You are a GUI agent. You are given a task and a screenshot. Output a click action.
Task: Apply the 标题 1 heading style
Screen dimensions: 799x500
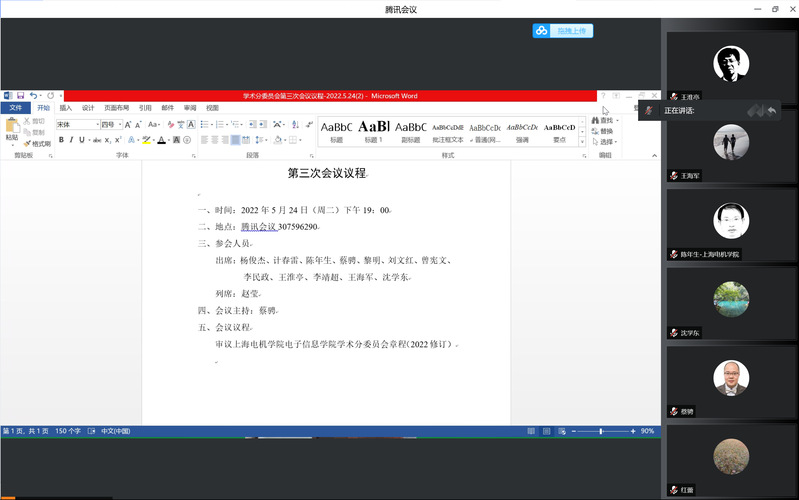click(373, 128)
